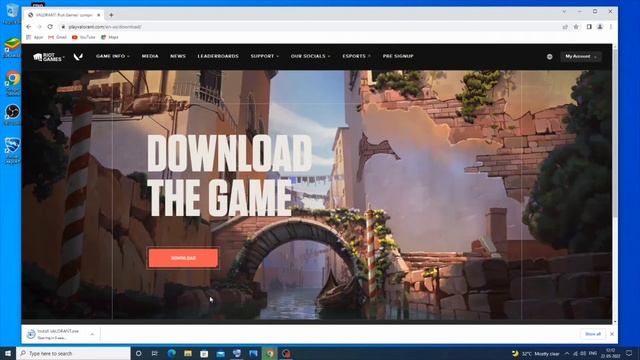Image resolution: width=640 pixels, height=360 pixels.
Task: Click the site lock icon
Action: click(63, 27)
